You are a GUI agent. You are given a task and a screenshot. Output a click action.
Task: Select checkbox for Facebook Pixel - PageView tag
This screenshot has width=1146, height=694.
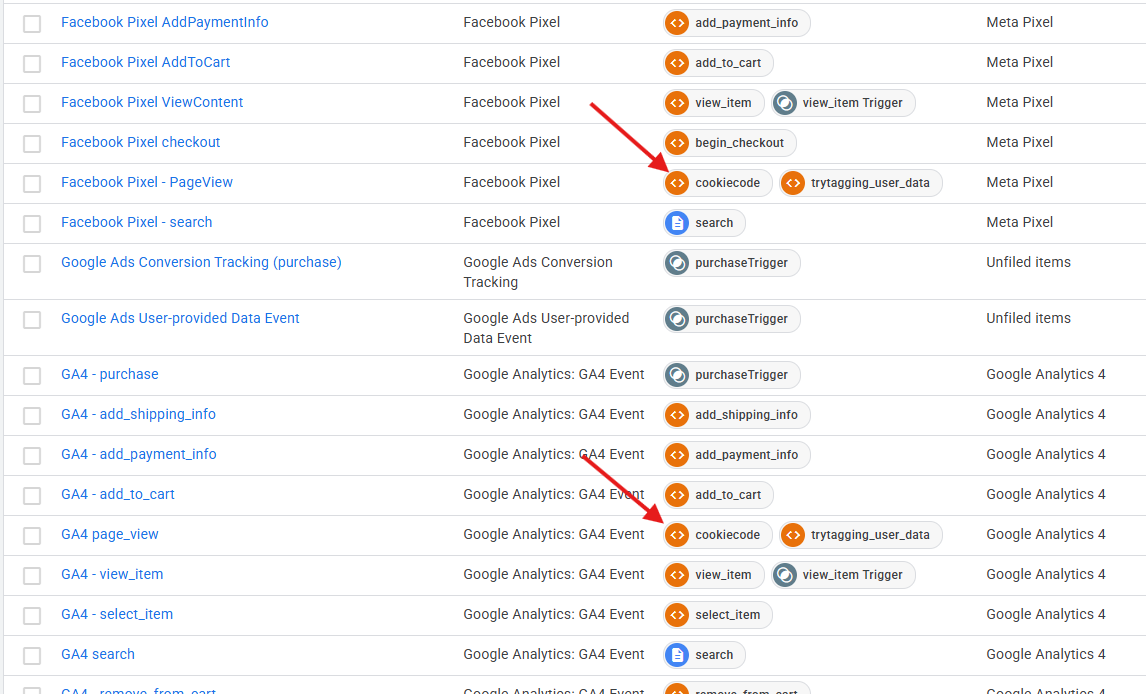pos(32,184)
